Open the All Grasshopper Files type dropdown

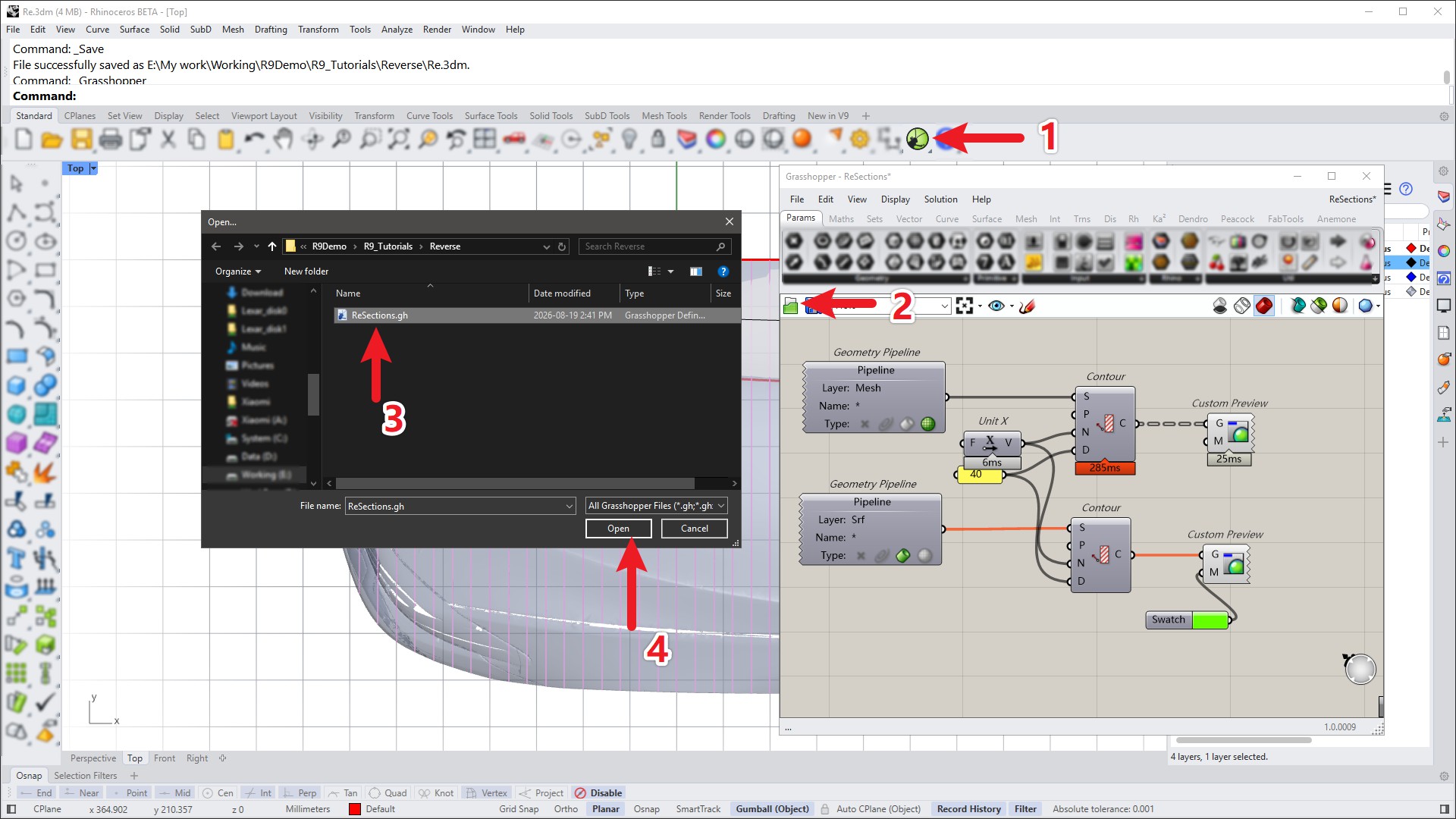click(x=657, y=506)
